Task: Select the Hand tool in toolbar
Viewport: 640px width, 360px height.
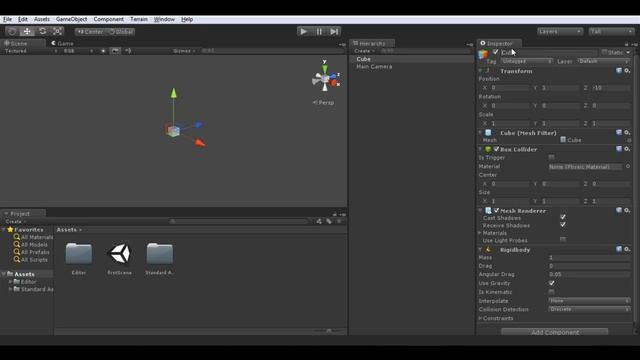Action: (x=12, y=31)
